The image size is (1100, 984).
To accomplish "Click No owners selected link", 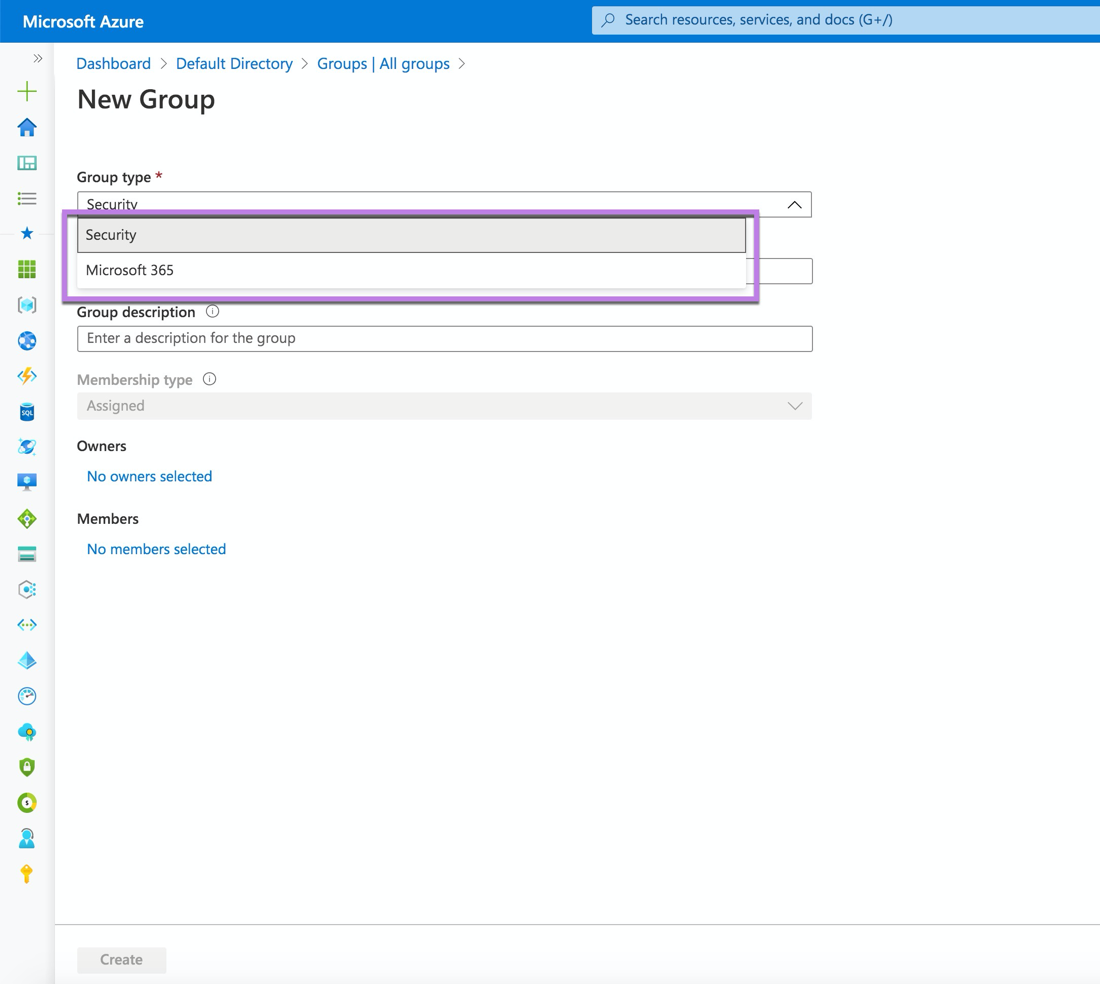I will point(149,476).
